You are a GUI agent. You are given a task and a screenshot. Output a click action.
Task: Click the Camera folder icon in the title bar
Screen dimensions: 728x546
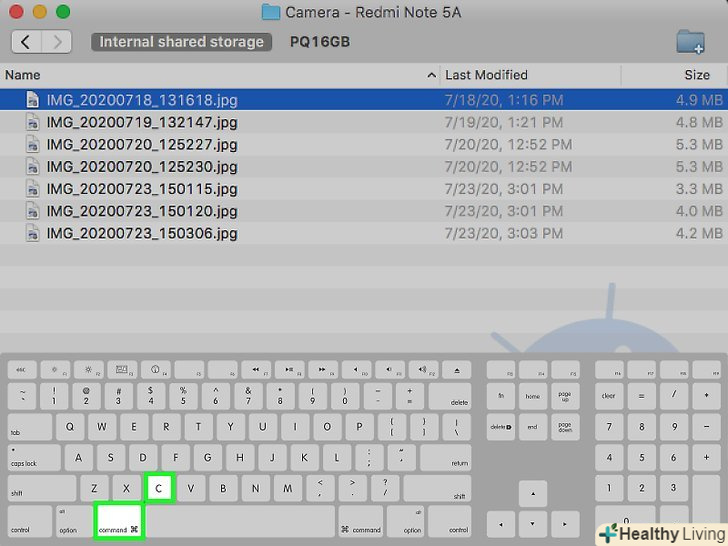coord(271,12)
